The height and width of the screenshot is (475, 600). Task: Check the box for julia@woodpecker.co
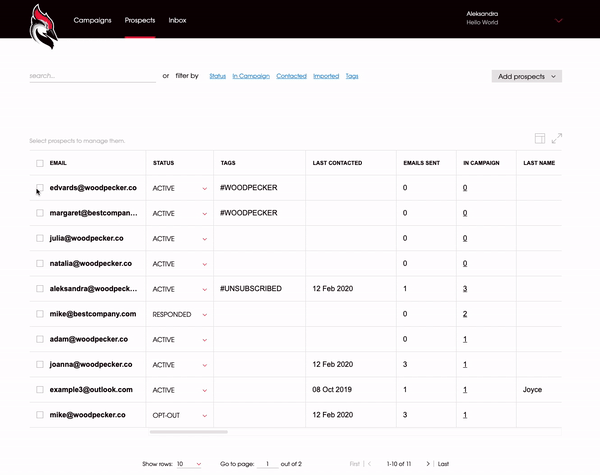[40, 238]
